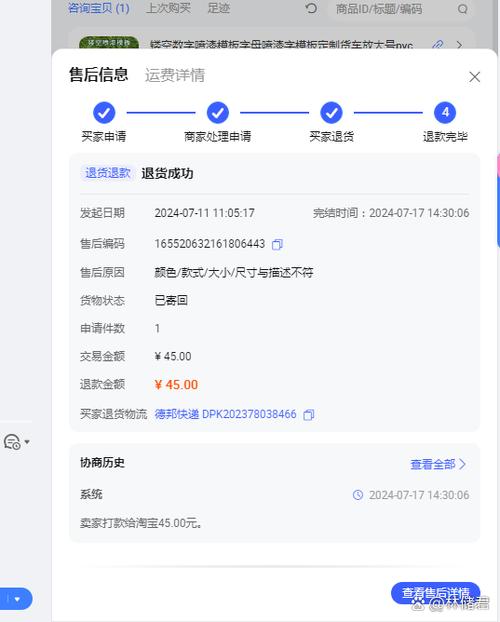This screenshot has width=500, height=622.
Task: Open the 咨询宝贝 (1) tab
Action: [99, 8]
